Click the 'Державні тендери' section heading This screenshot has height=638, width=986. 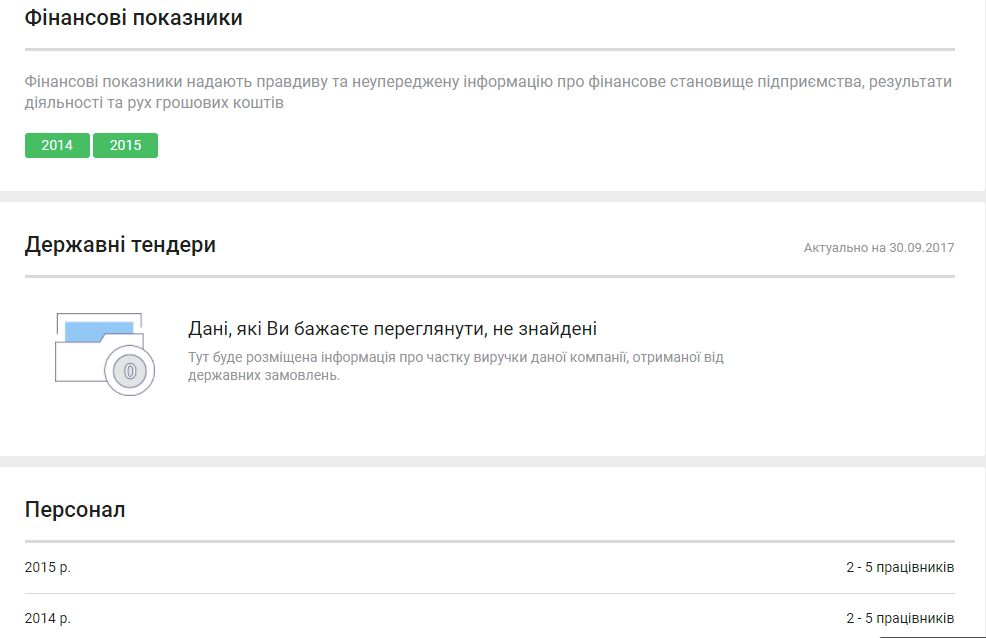tap(120, 245)
